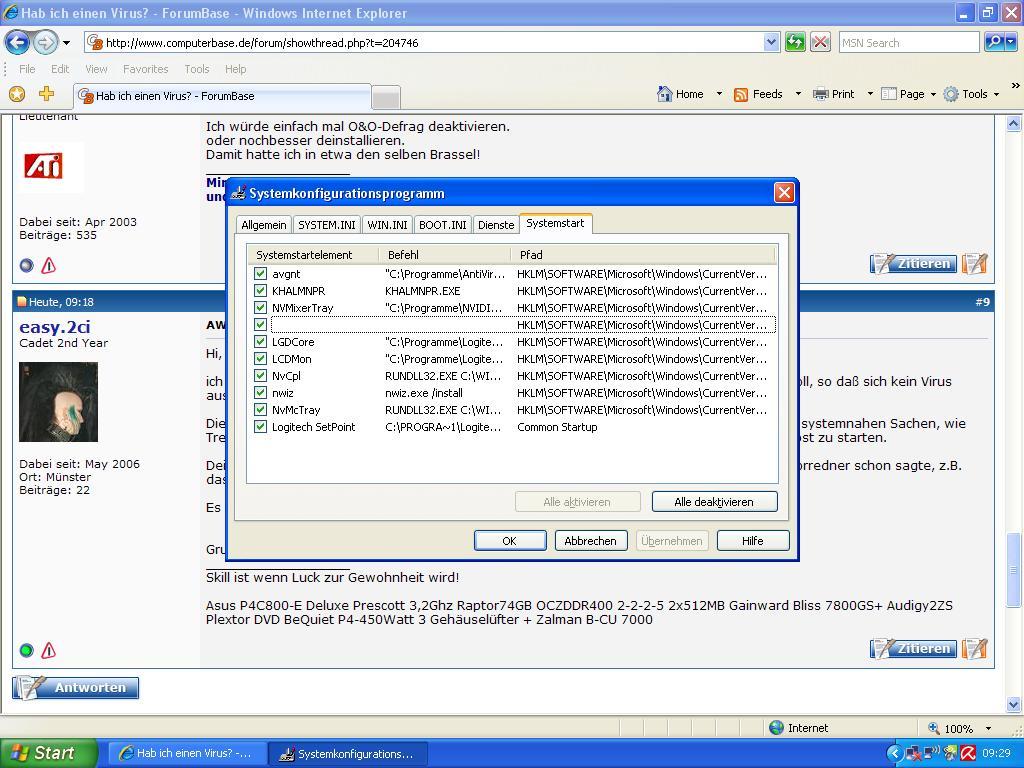
Task: Click easy.2ci avatar image
Action: point(58,402)
